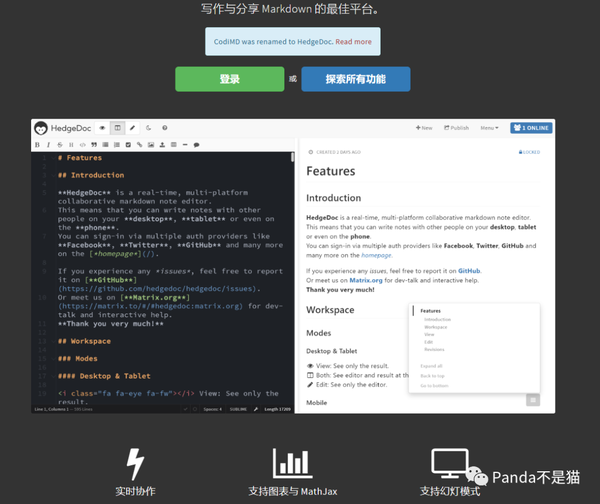
Task: Open the help question mark icon
Action: pyautogui.click(x=165, y=128)
